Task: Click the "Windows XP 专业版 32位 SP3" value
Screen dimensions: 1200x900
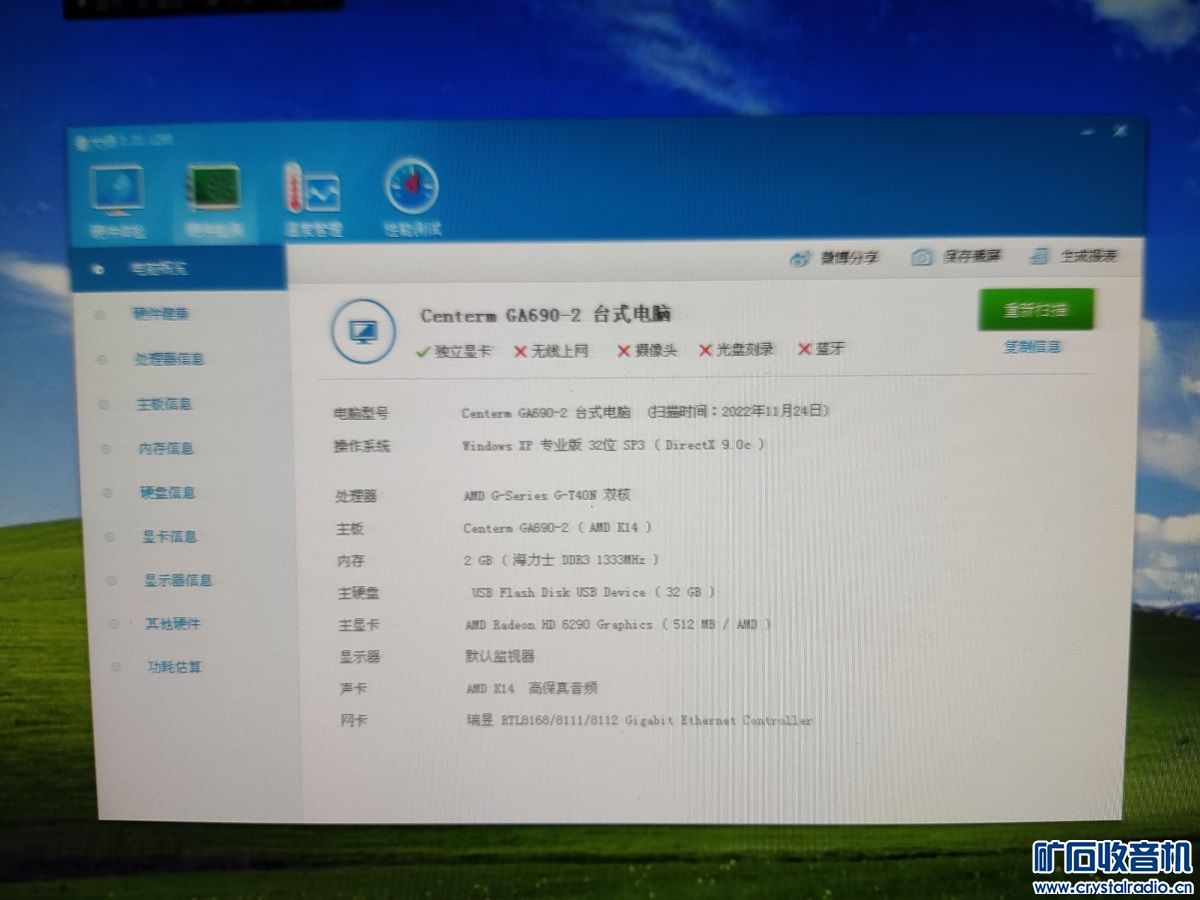Action: [553, 444]
